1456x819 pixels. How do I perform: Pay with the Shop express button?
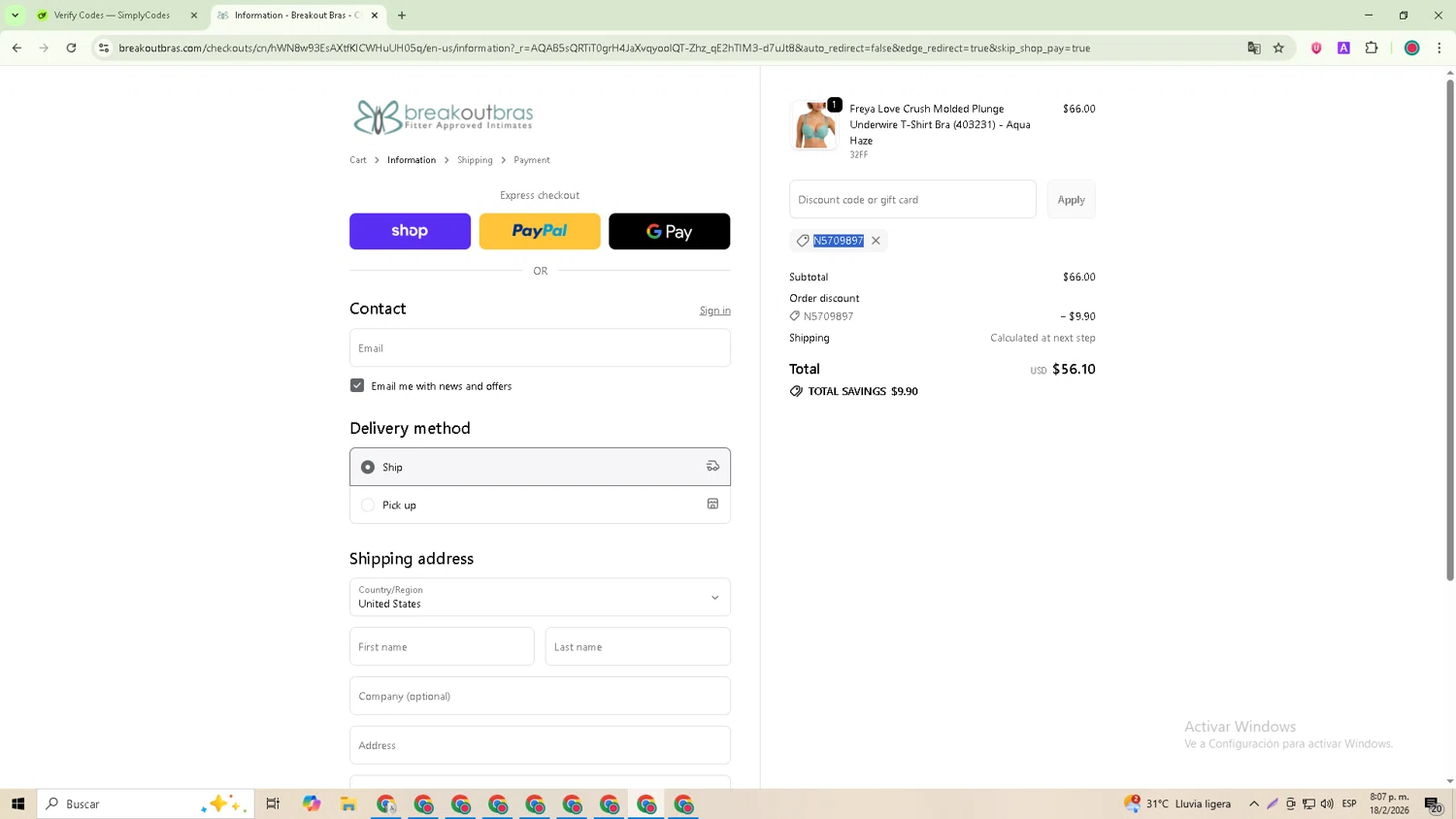(x=410, y=231)
